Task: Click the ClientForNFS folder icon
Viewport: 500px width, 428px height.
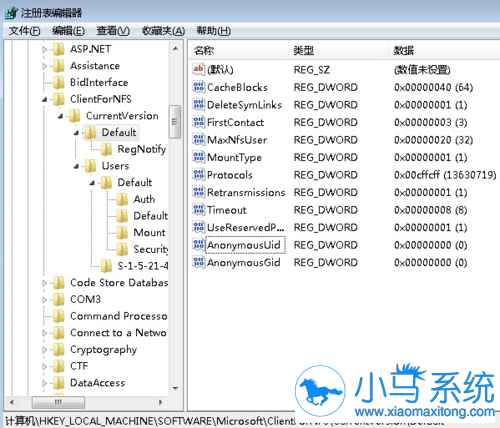Action: (x=59, y=99)
